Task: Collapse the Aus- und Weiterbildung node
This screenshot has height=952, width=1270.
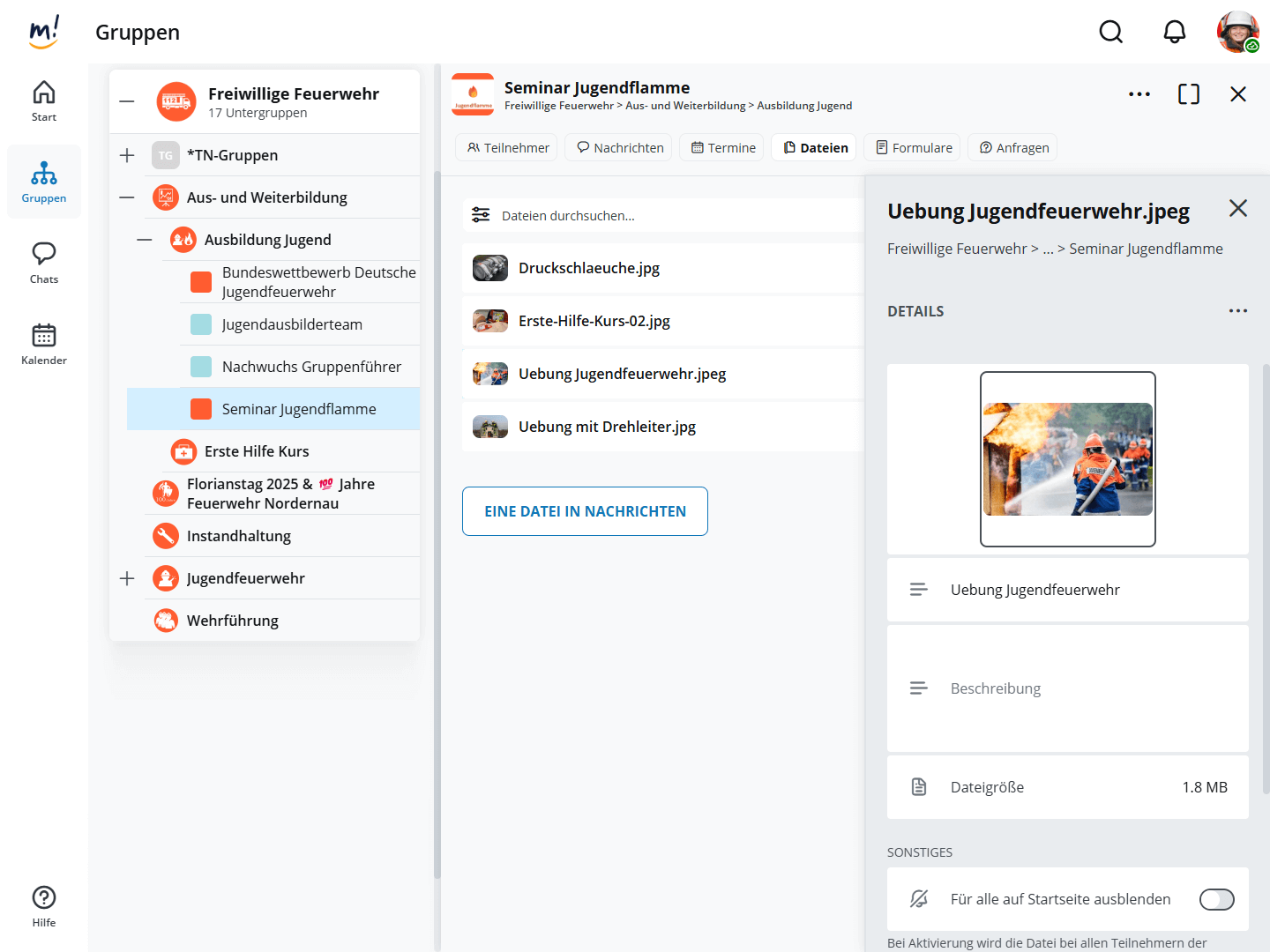Action: pyautogui.click(x=127, y=197)
